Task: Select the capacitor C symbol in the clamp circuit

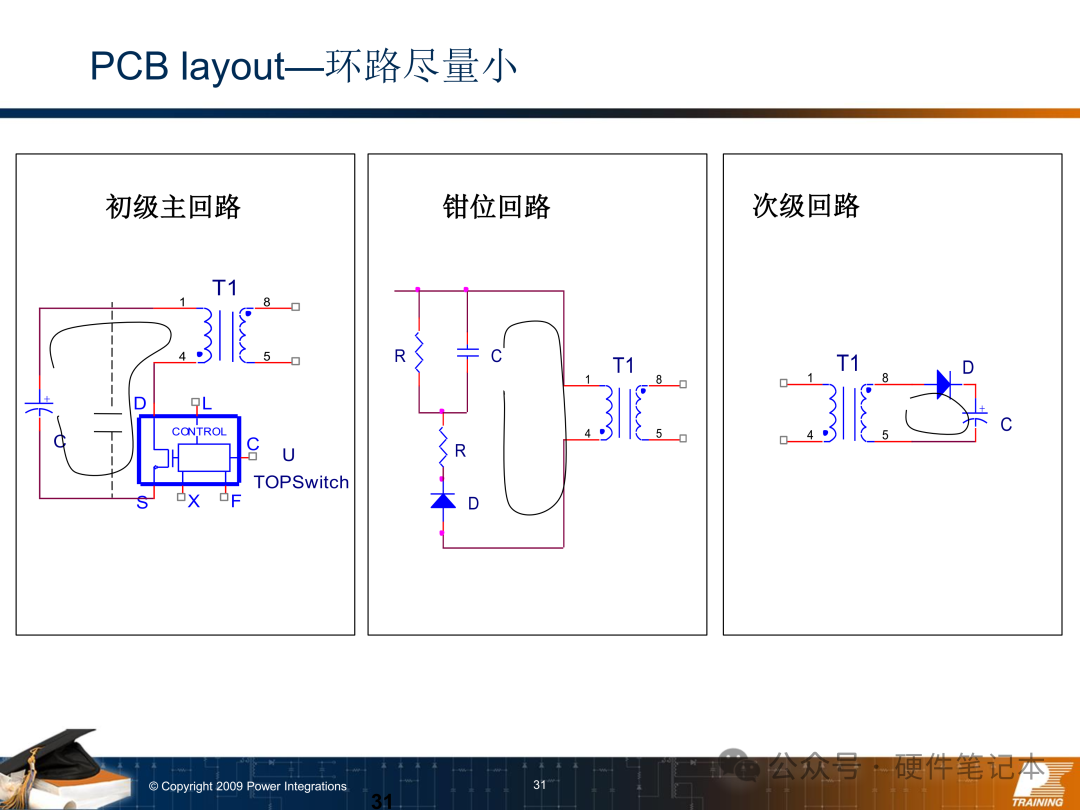Action: point(467,352)
